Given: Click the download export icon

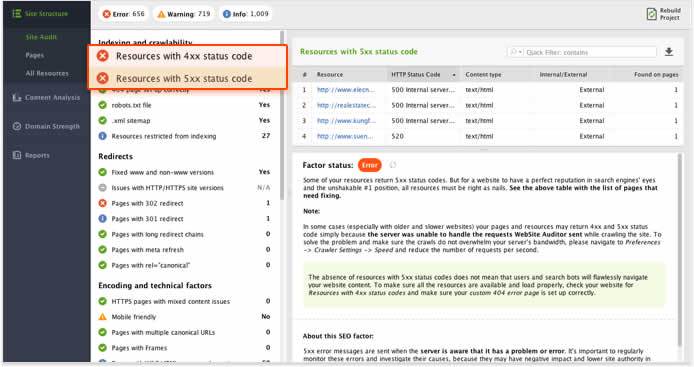Looking at the screenshot, I should [x=669, y=52].
